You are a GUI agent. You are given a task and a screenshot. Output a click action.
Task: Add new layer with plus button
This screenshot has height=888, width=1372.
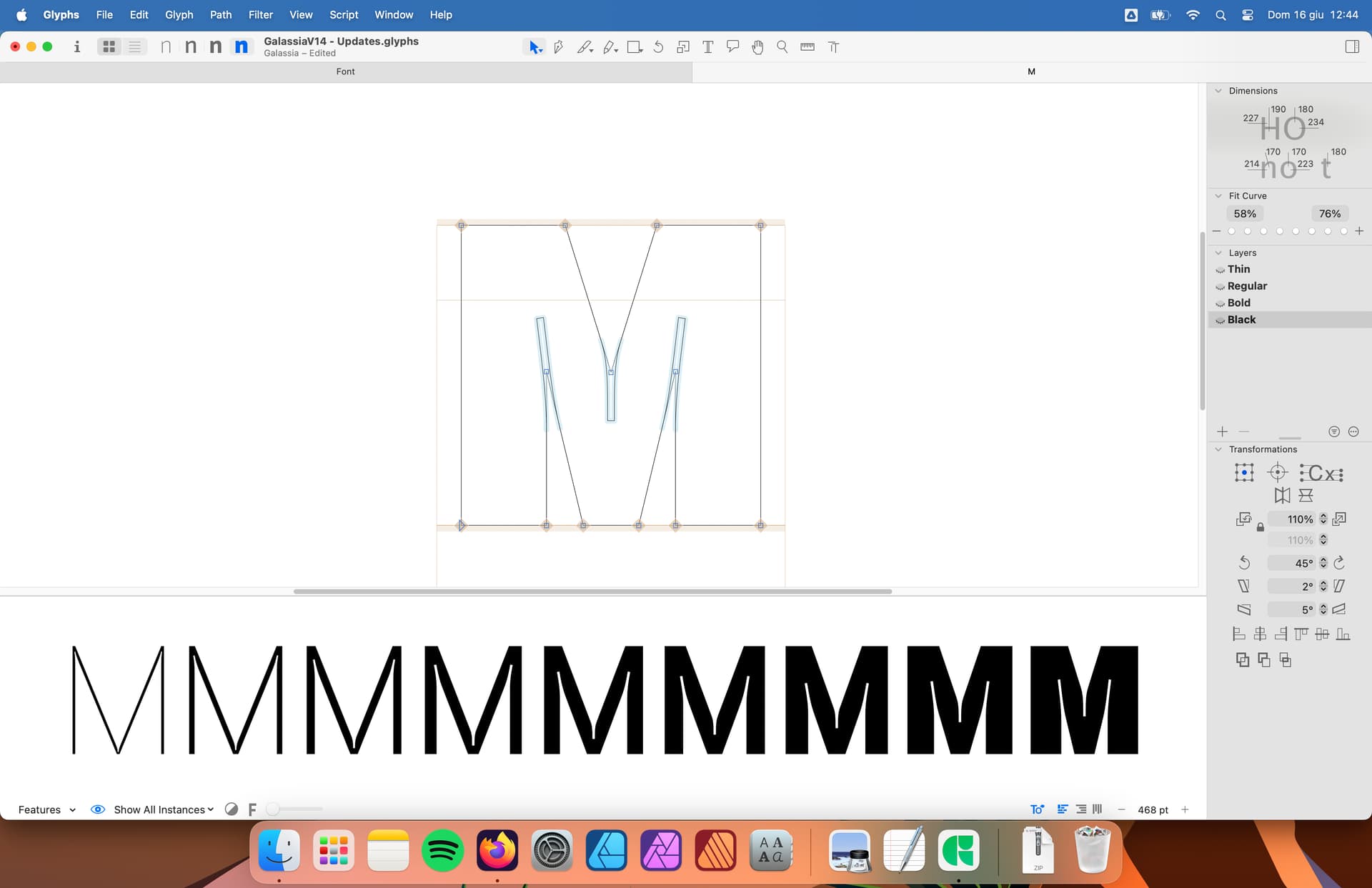[x=1222, y=431]
